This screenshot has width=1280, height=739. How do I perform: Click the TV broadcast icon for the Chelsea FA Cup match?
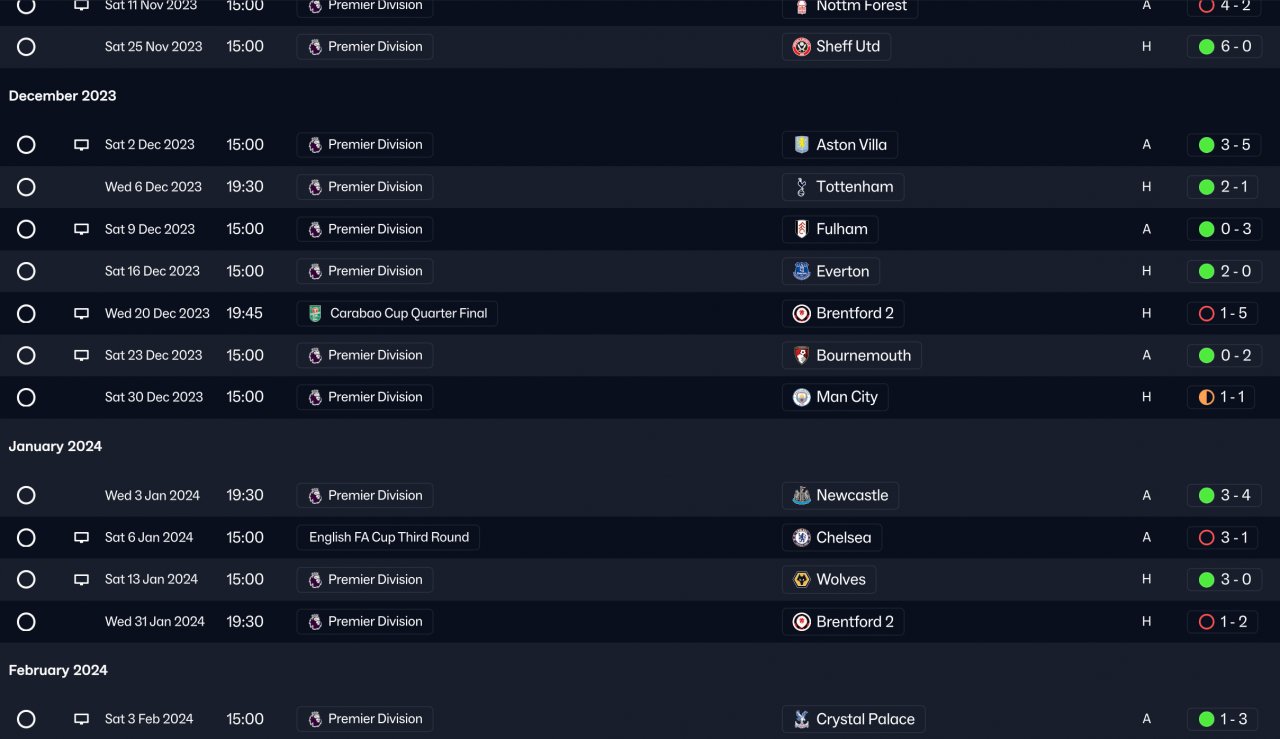[x=82, y=537]
